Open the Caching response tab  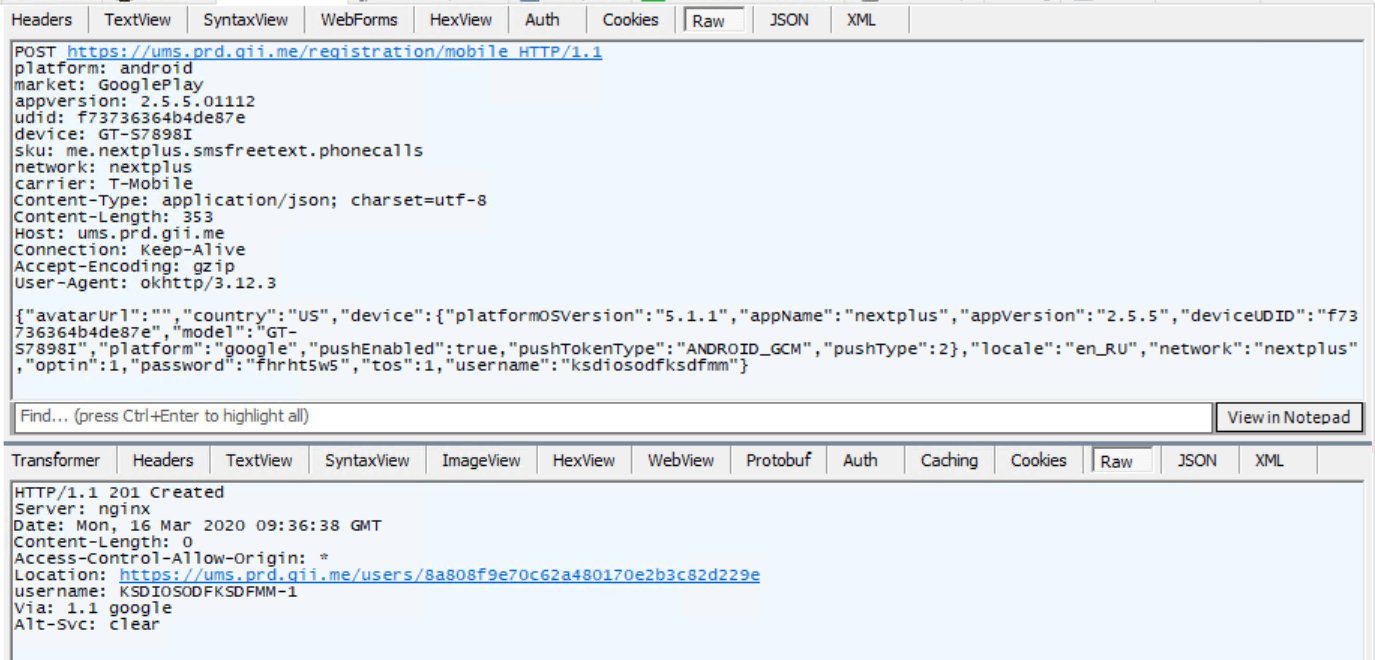pos(949,461)
